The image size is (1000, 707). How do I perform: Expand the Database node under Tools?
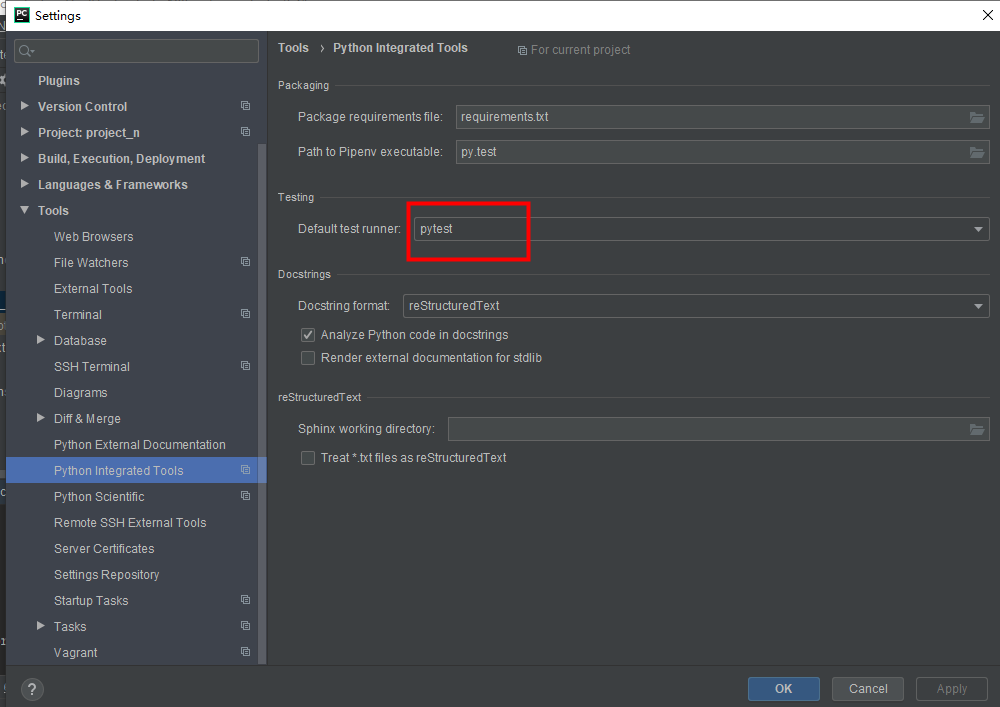click(41, 340)
